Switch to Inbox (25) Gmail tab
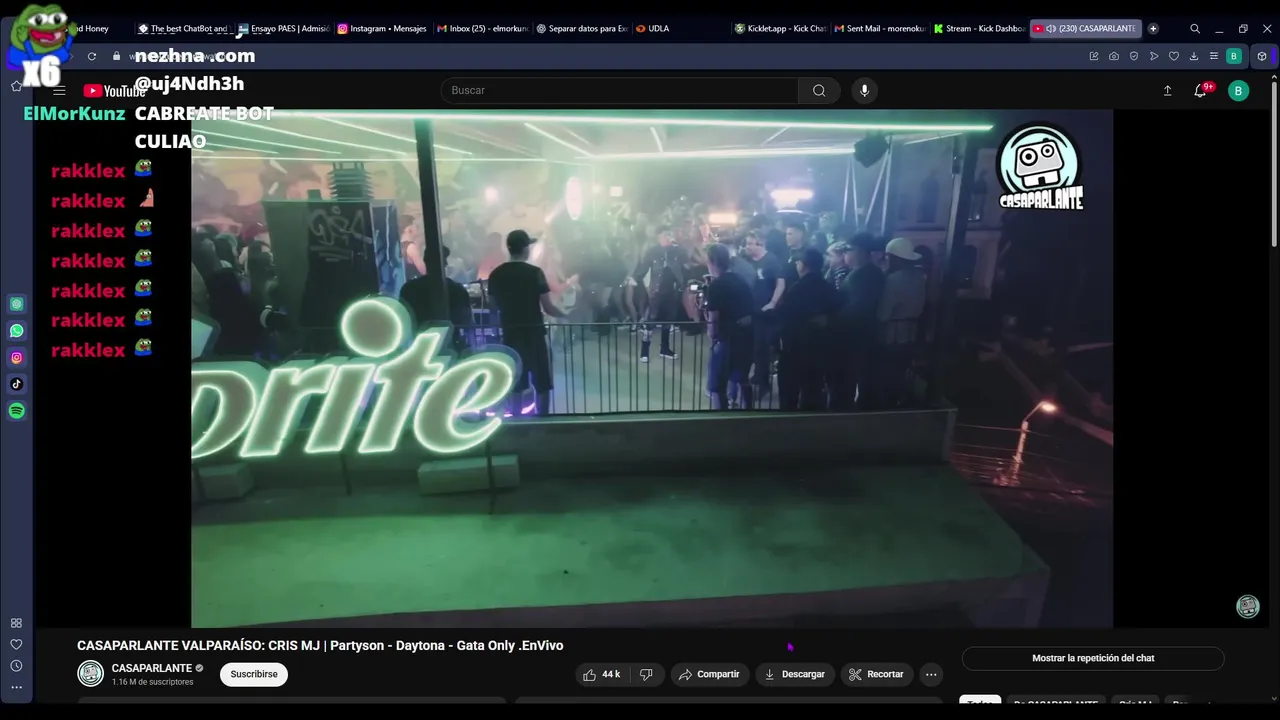 click(x=481, y=29)
